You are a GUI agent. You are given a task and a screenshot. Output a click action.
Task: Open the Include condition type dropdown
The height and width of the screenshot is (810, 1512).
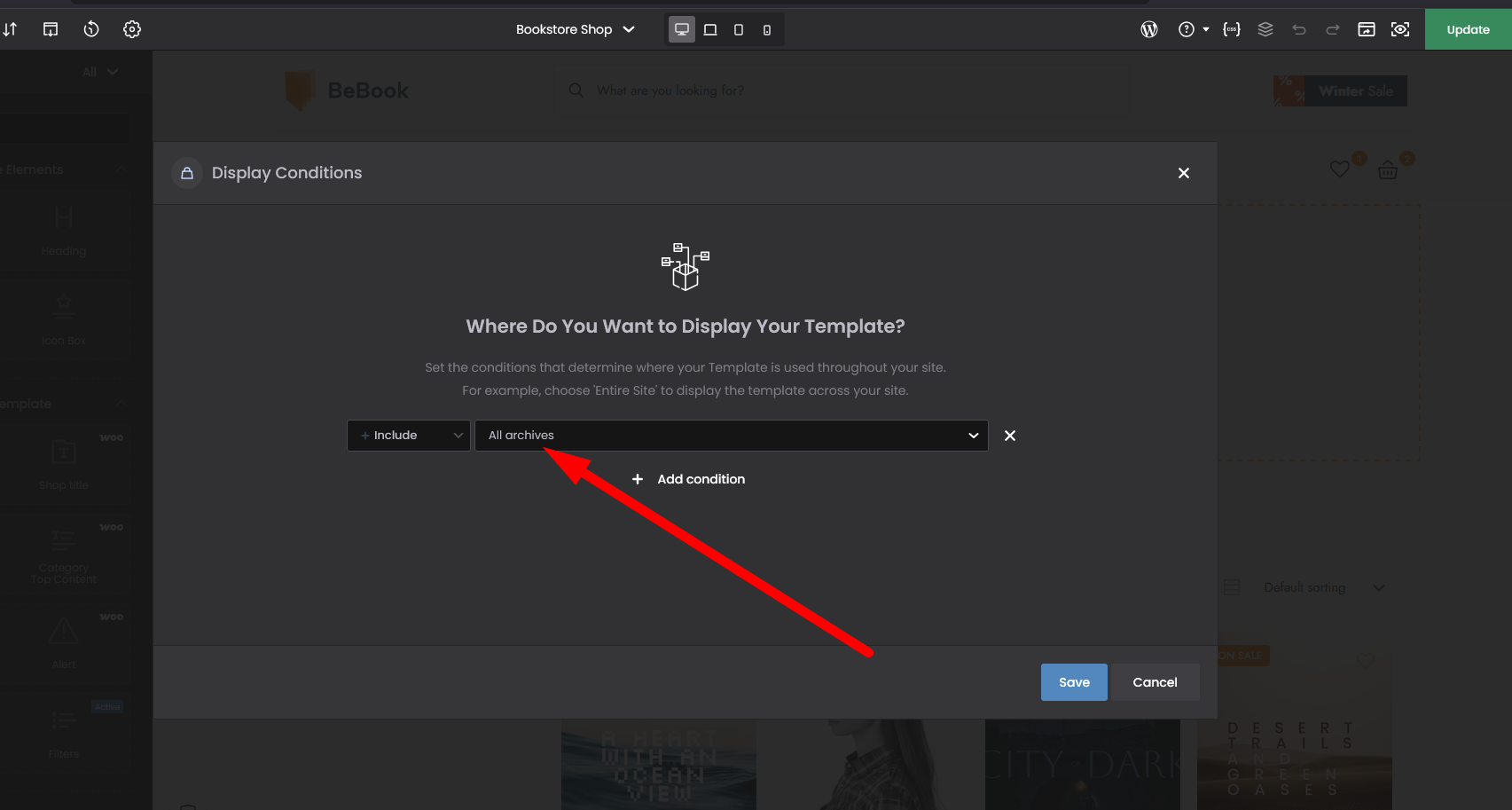(409, 436)
